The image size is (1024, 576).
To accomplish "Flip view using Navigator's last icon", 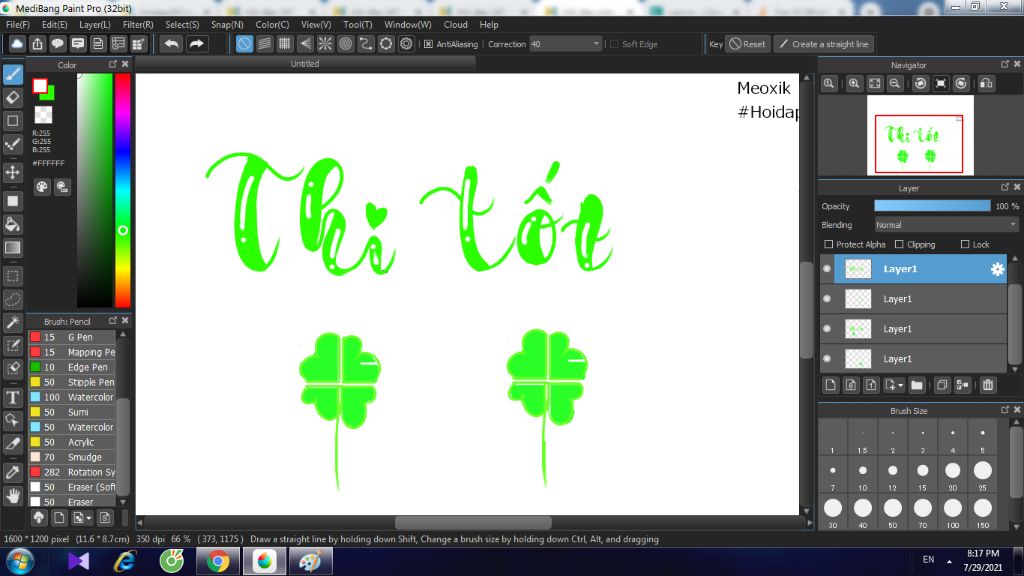I will (986, 84).
